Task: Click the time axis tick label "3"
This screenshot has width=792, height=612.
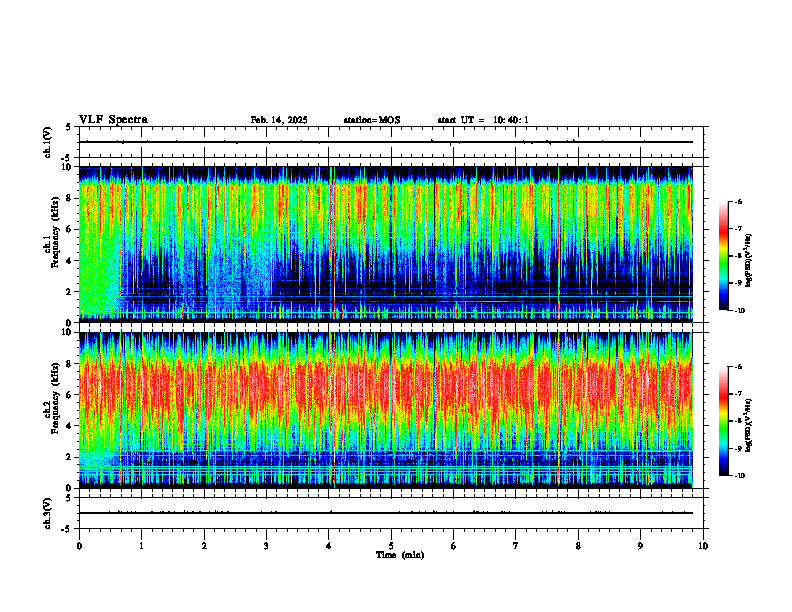Action: (266, 546)
